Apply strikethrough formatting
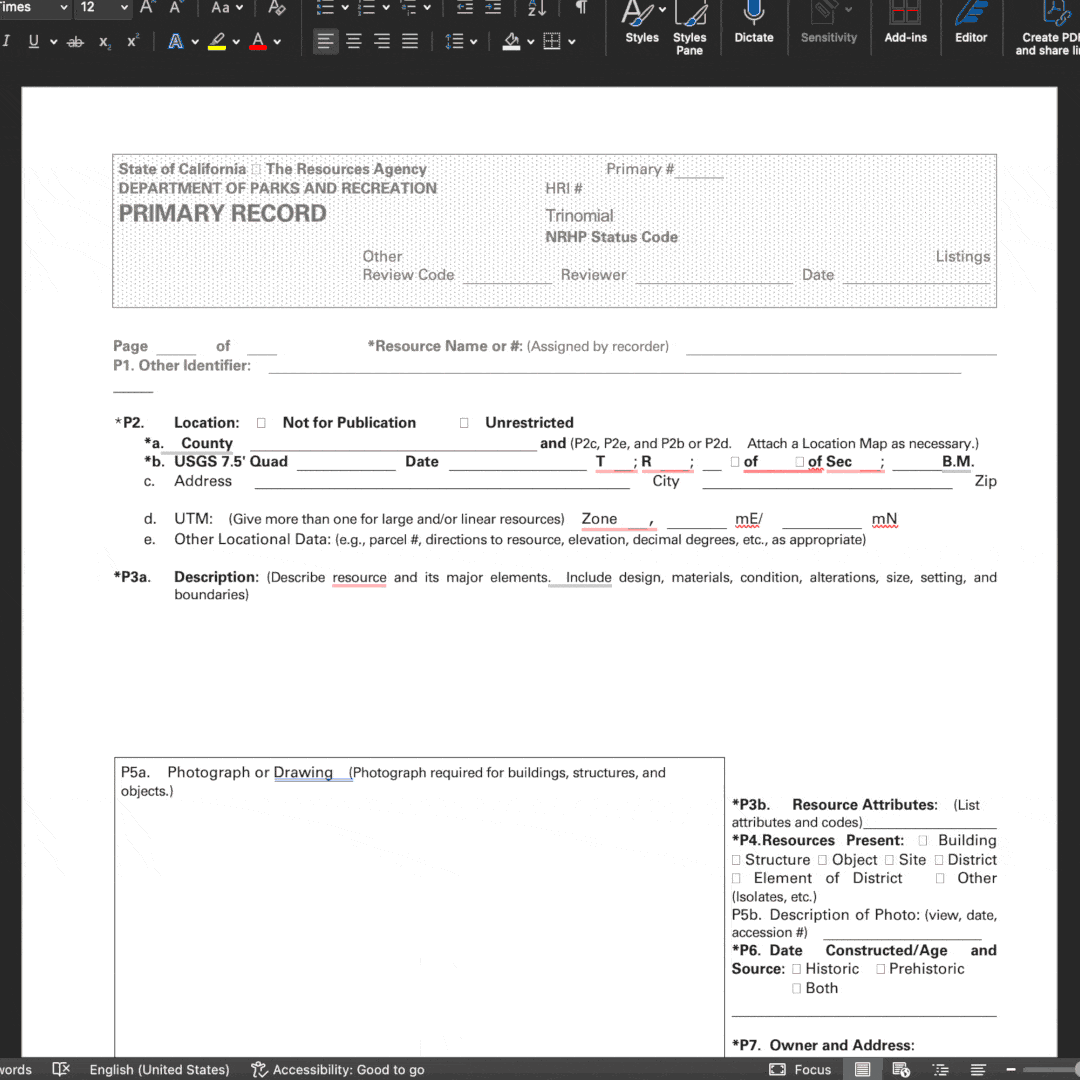 75,42
